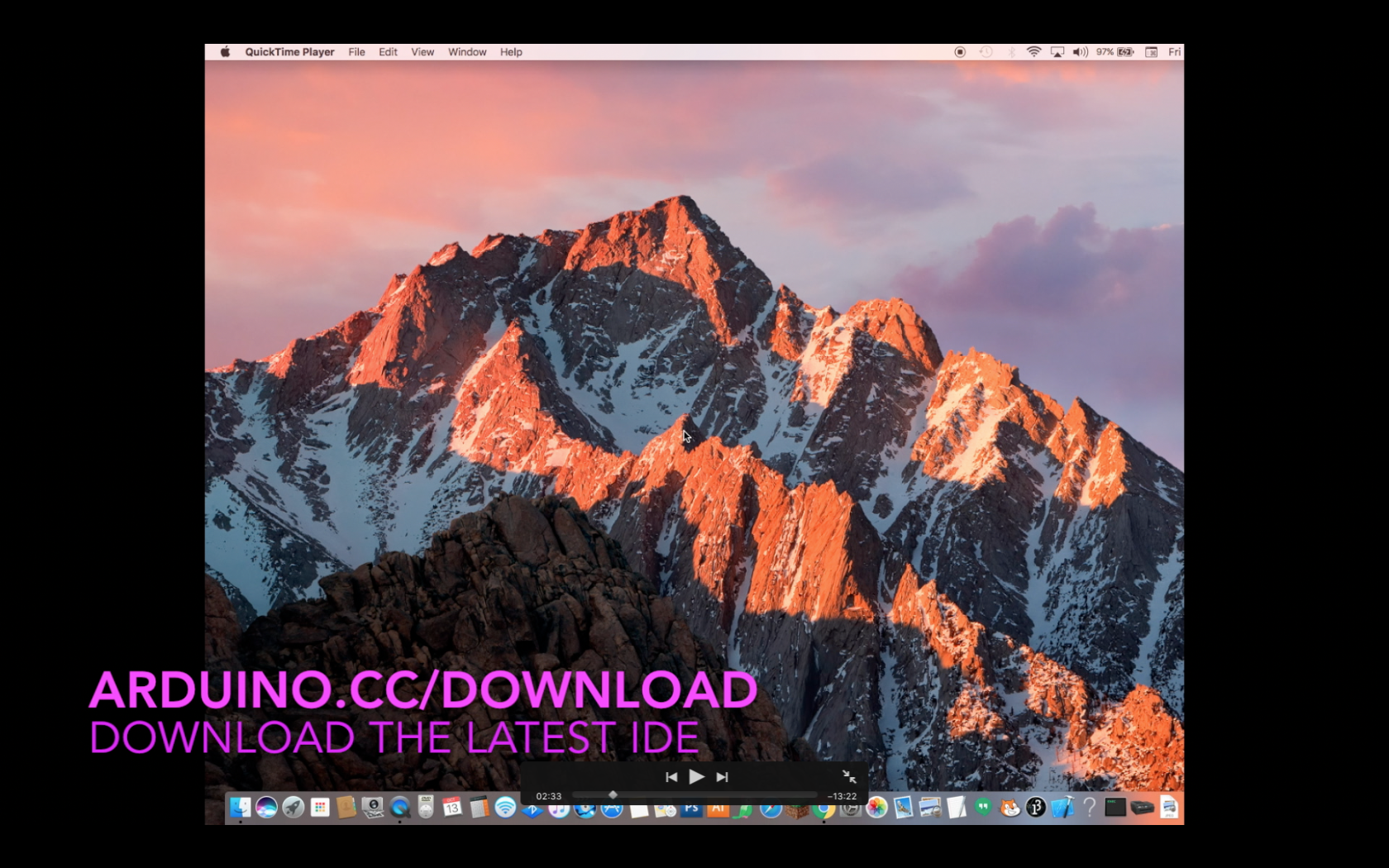Click the remaining time -13:22 label
Image resolution: width=1389 pixels, height=868 pixels.
coord(842,796)
